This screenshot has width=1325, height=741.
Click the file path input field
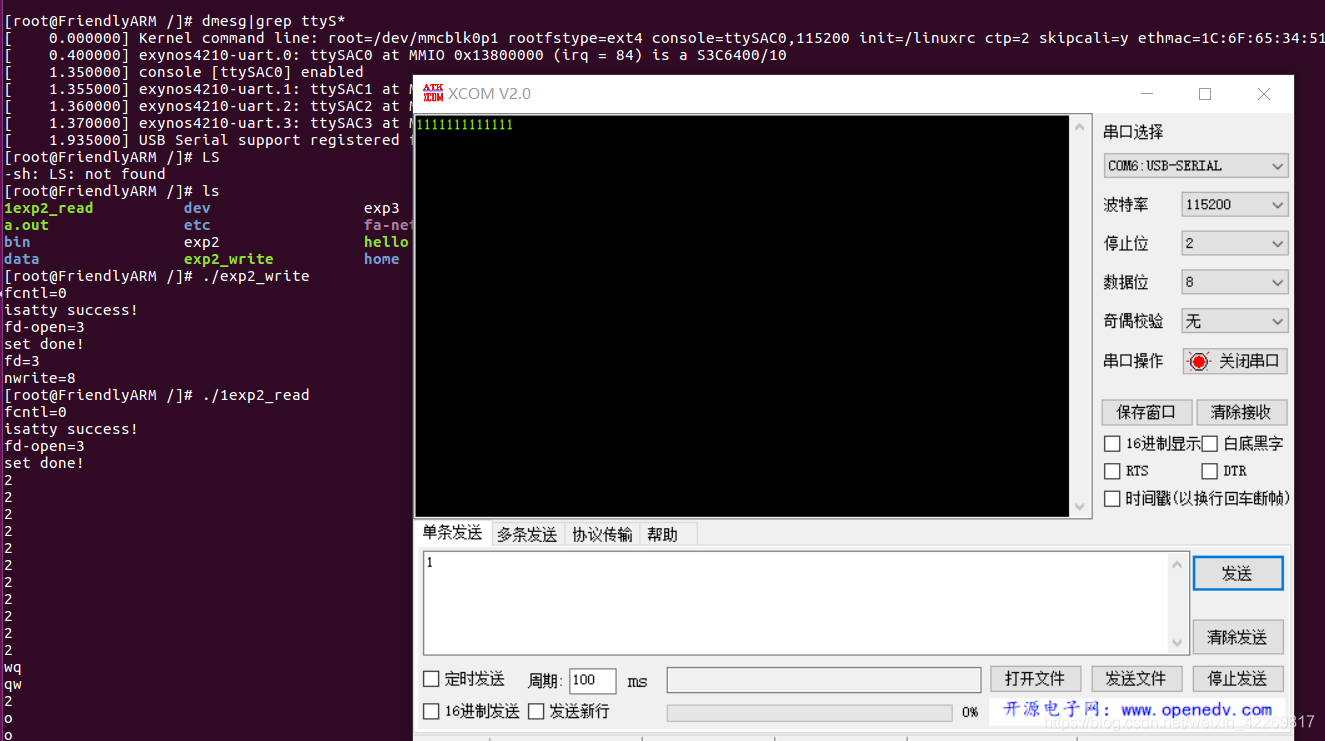click(x=824, y=680)
